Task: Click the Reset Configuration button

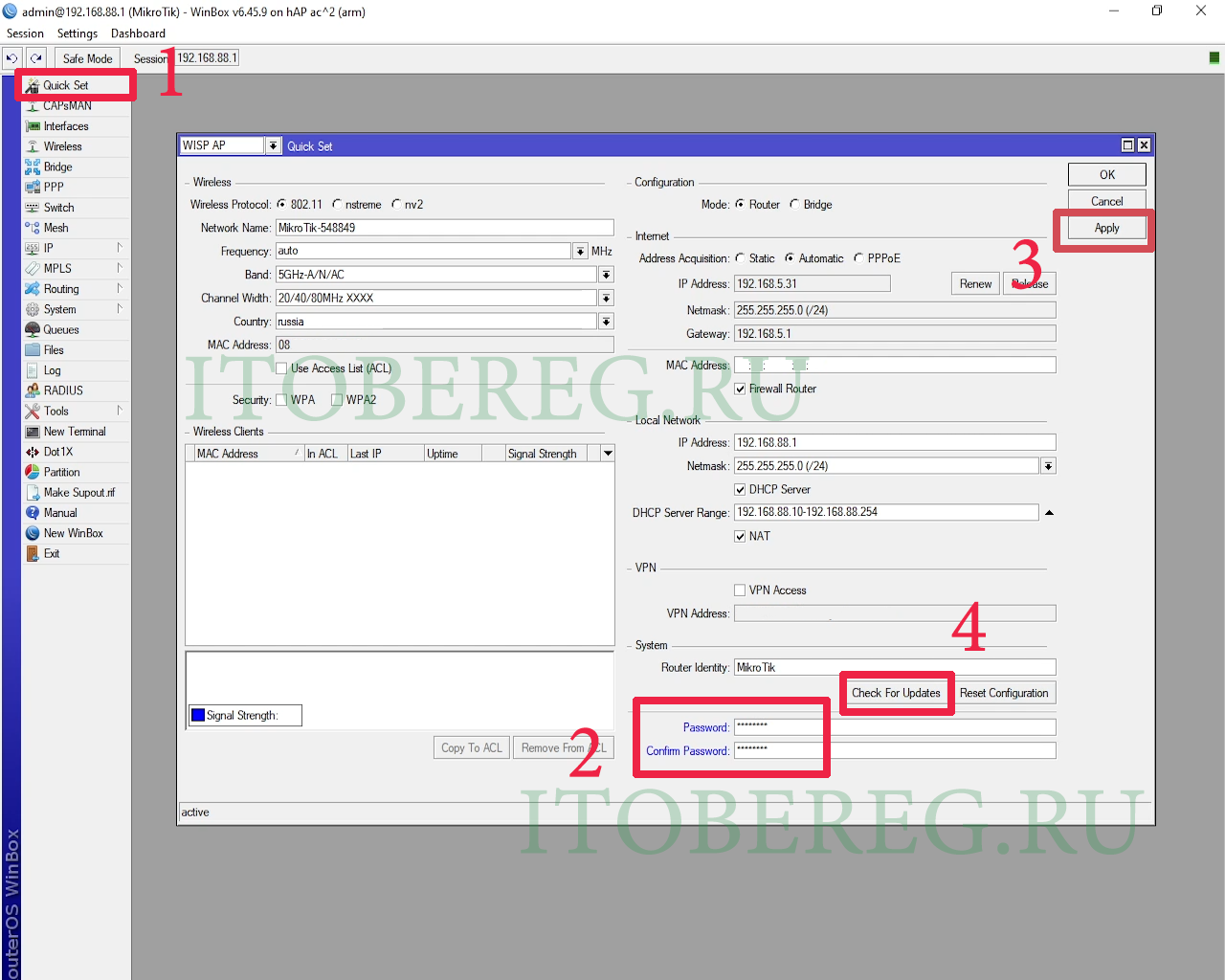Action: click(1004, 693)
